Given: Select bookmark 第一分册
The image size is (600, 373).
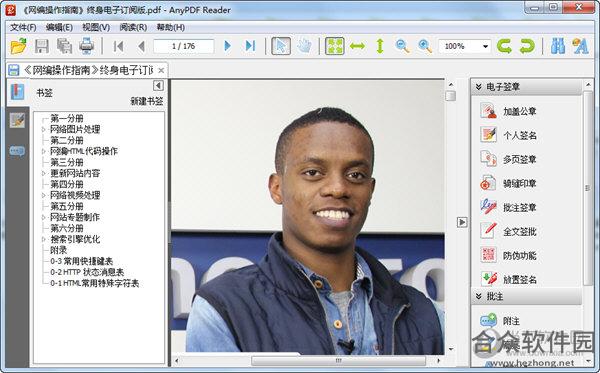Looking at the screenshot, I should (67, 118).
